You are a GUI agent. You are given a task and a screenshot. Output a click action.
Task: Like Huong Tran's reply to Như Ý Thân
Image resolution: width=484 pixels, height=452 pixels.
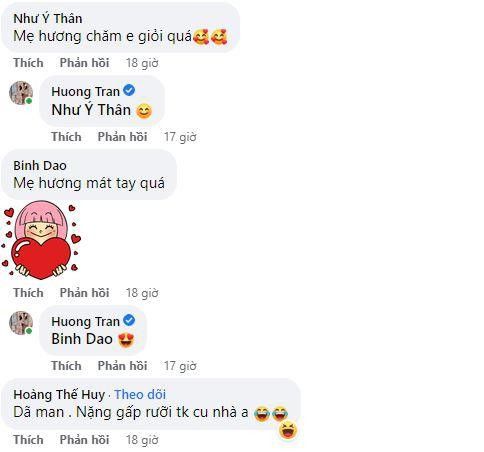[66, 137]
